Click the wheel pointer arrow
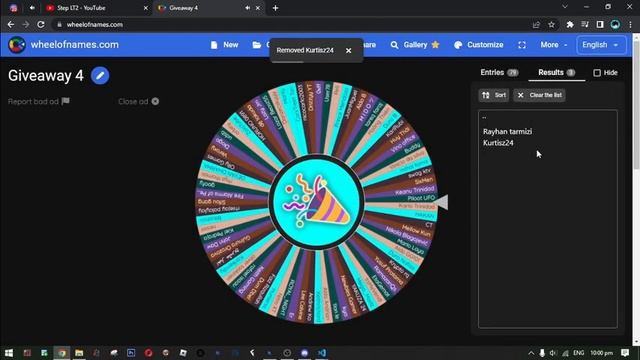The height and width of the screenshot is (360, 640). pos(440,202)
